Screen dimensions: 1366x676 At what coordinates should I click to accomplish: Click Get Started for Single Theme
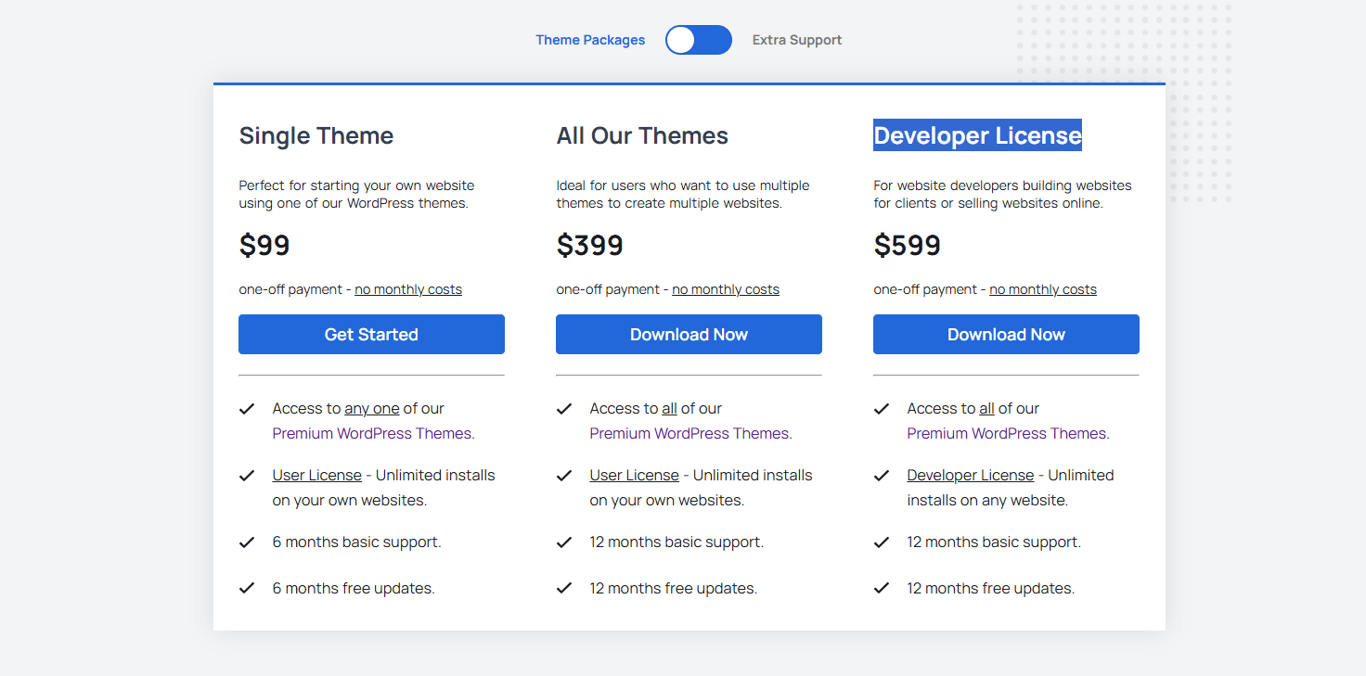(371, 334)
